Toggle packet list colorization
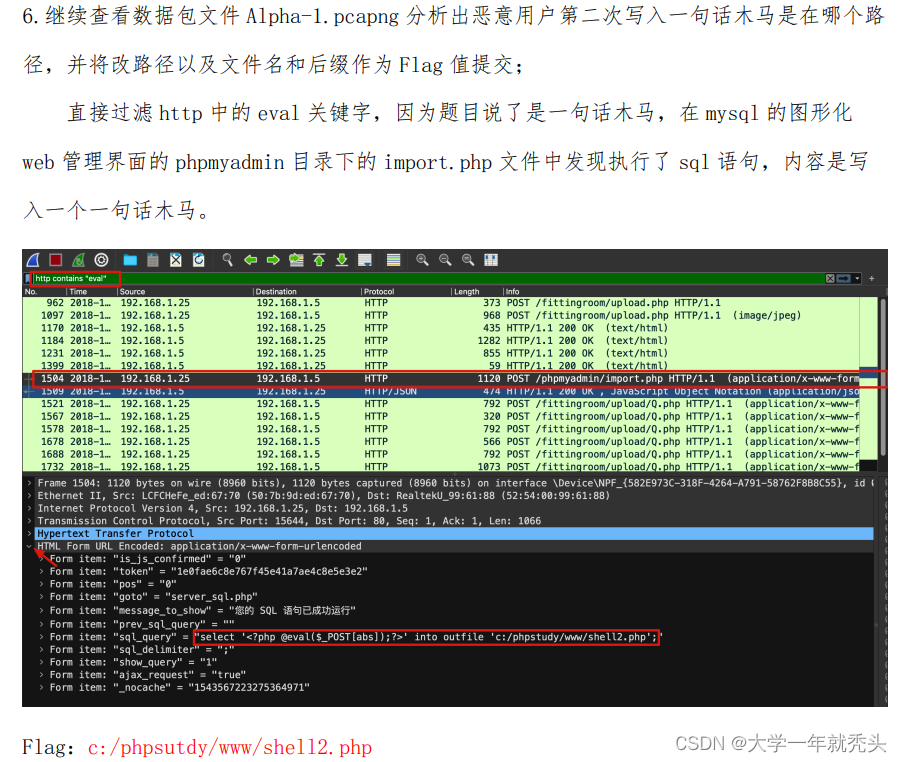This screenshot has width=902, height=762. click(x=391, y=260)
